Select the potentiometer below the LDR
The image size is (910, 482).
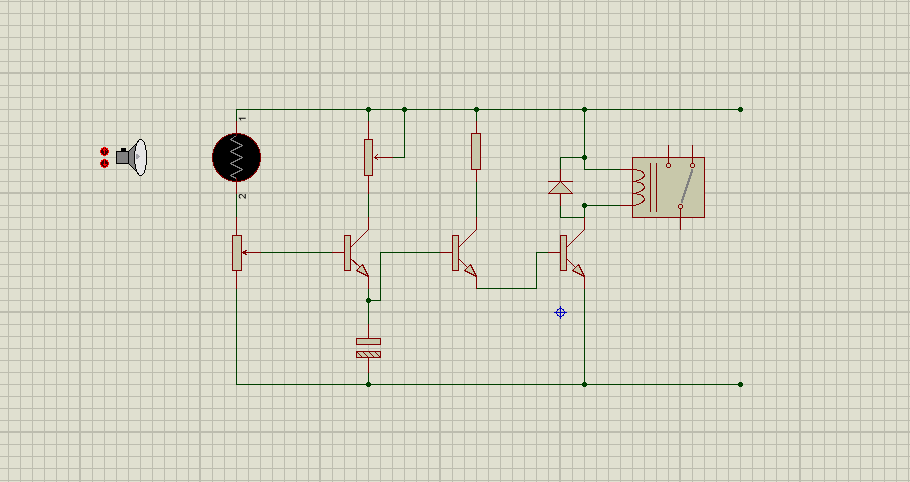click(x=237, y=253)
